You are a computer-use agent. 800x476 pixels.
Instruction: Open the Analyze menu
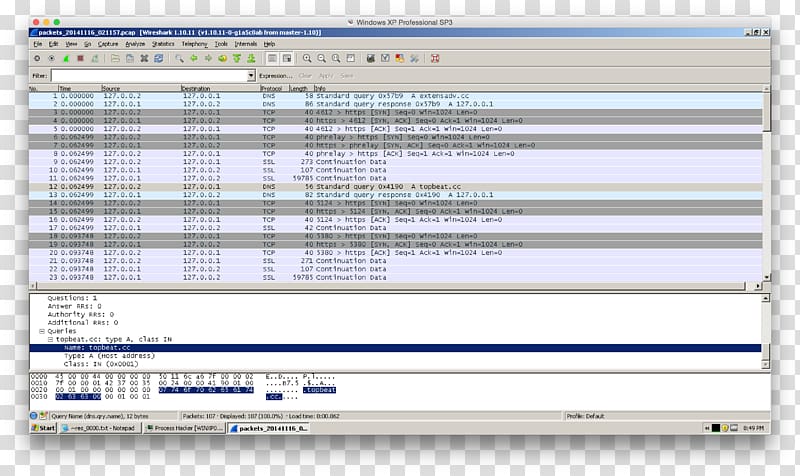135,44
